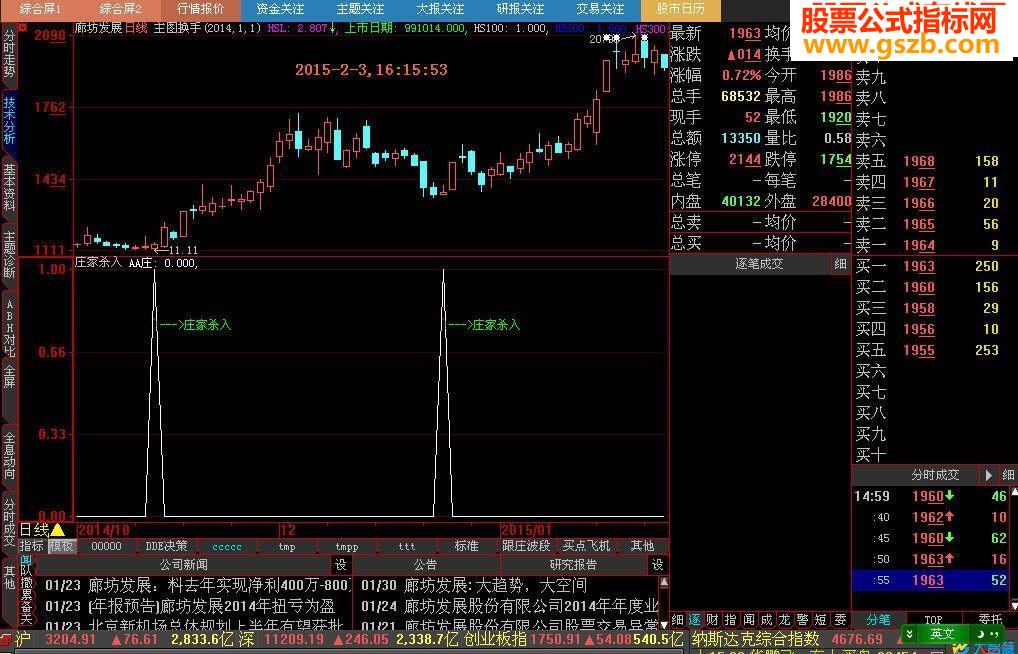Click the 指标 button
Viewport: 1018px width, 654px height.
[x=31, y=546]
